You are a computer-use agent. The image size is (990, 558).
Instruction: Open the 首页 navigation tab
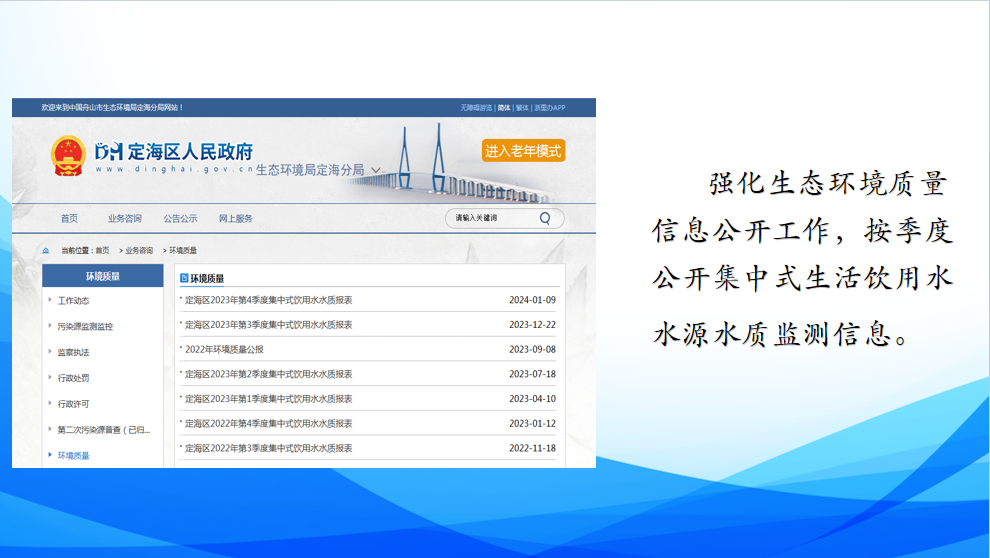tap(69, 218)
